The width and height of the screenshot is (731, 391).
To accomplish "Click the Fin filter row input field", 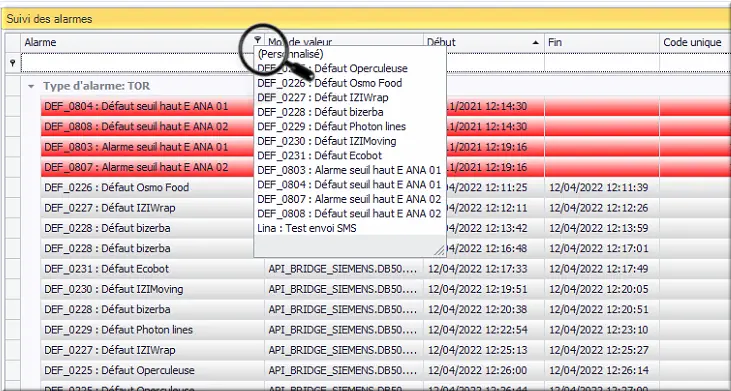I will [601, 62].
